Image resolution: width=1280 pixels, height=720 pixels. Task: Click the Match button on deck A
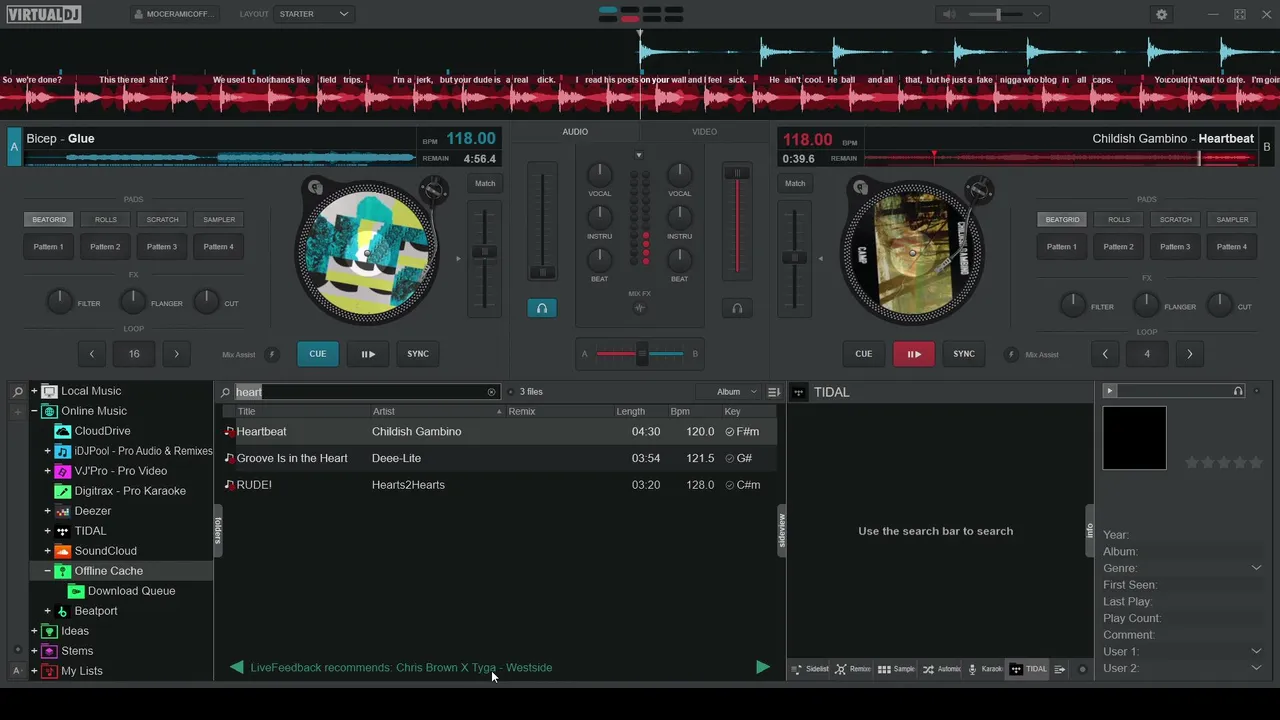[x=485, y=183]
